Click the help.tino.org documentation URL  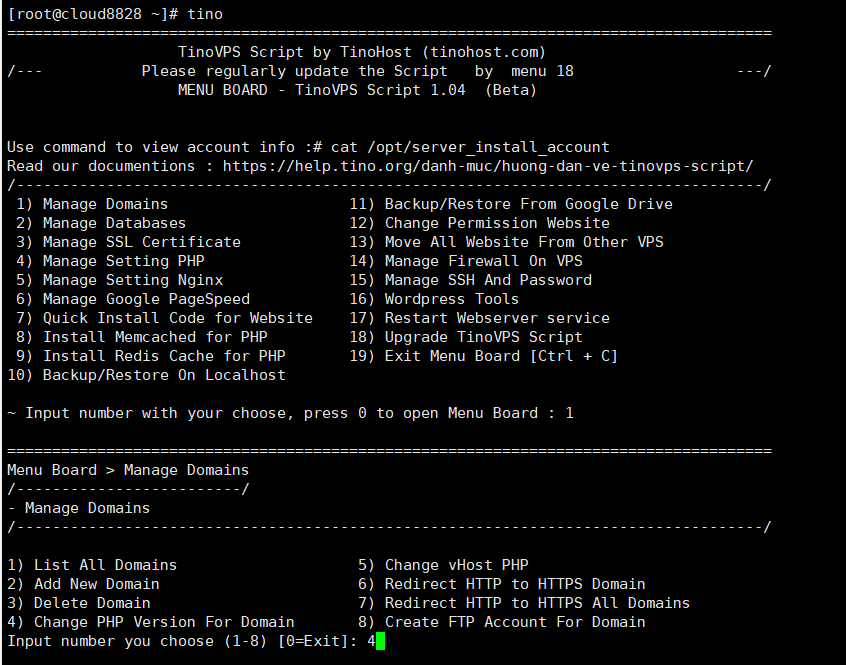coord(488,166)
